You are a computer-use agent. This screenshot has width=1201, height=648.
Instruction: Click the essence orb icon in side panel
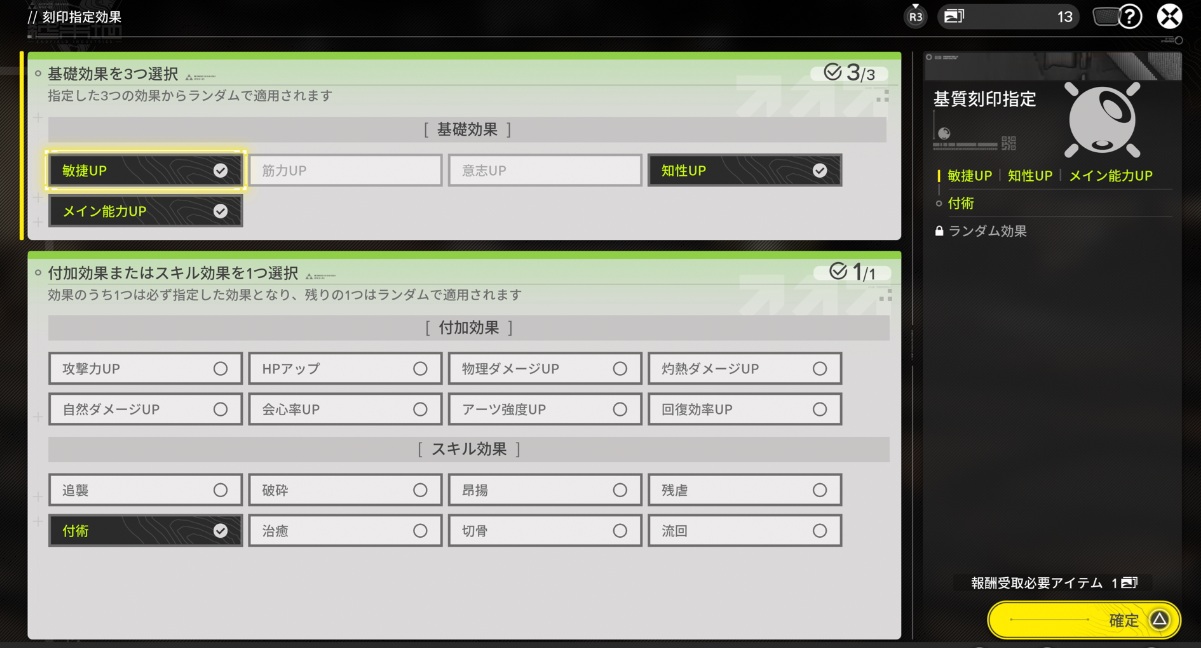tap(1103, 120)
